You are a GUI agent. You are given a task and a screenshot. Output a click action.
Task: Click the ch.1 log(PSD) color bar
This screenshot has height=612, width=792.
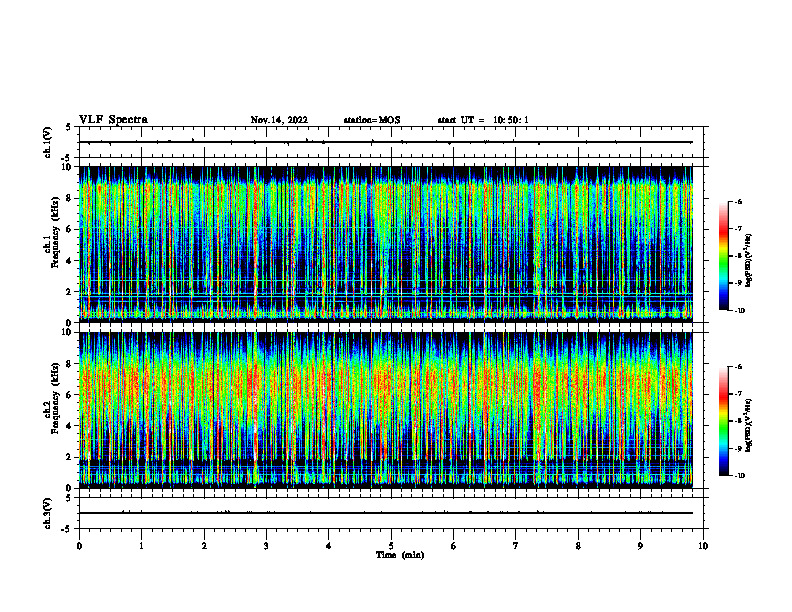(724, 256)
